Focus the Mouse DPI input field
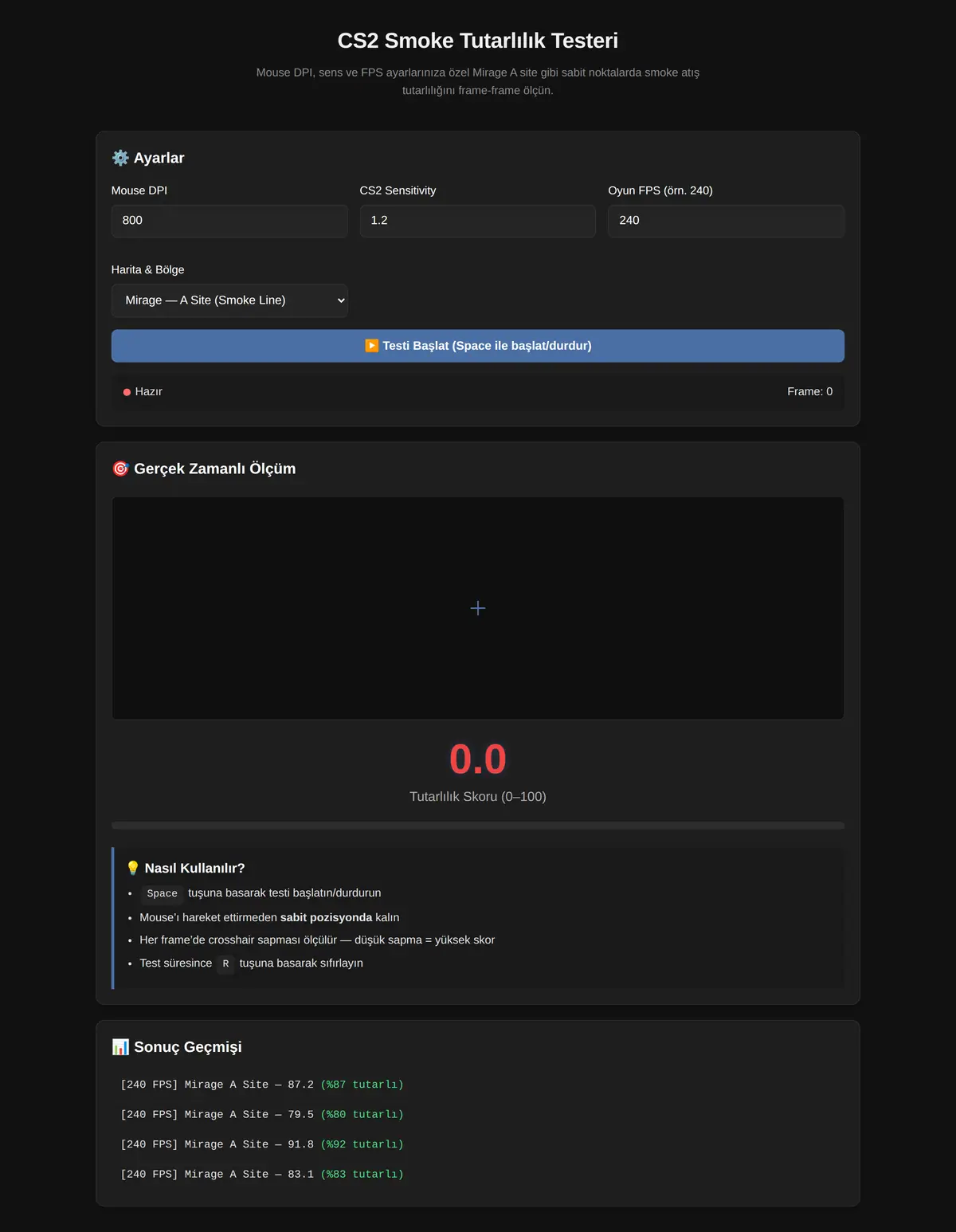This screenshot has width=956, height=1232. pos(229,221)
